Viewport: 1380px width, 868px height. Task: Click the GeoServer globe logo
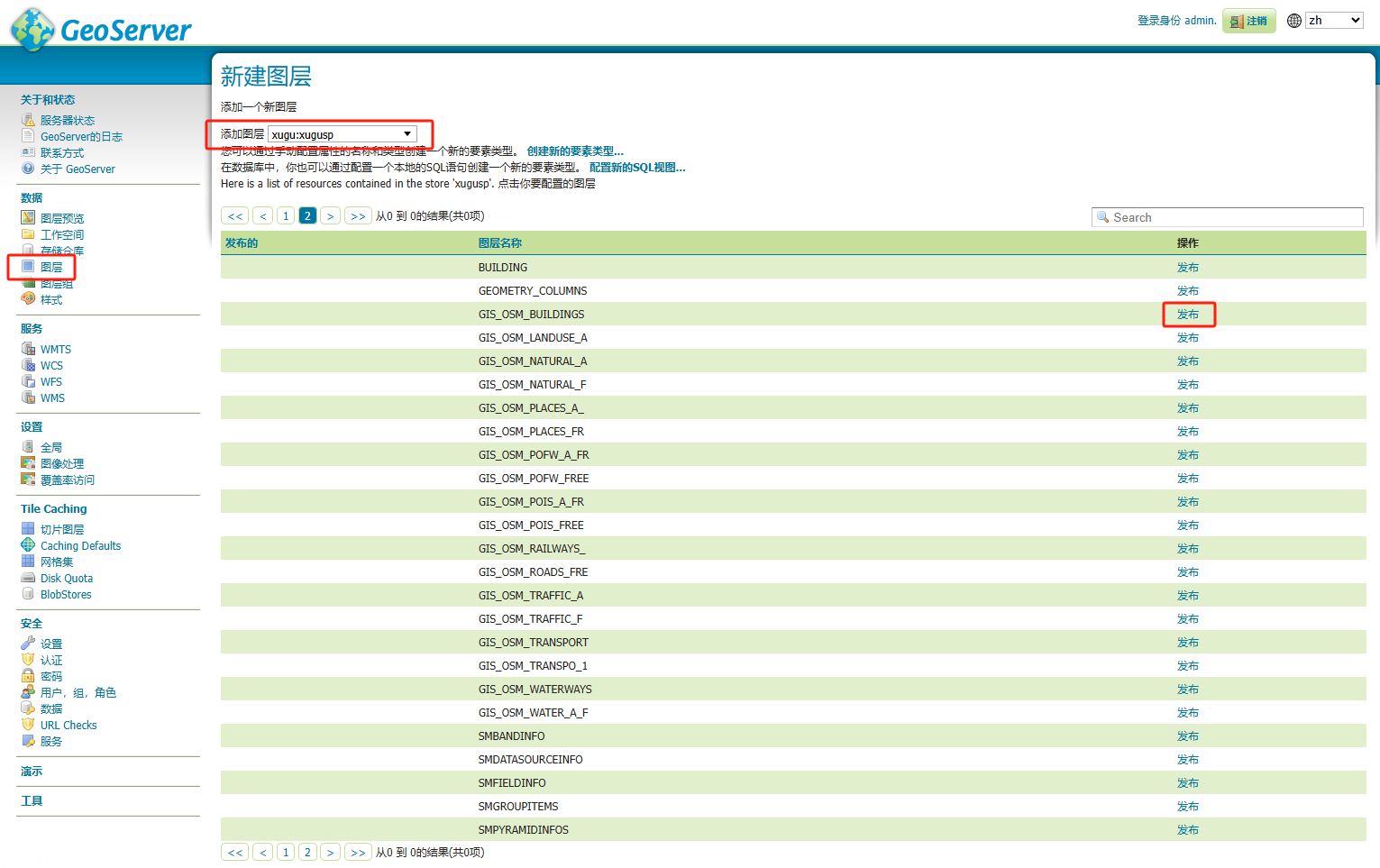(x=32, y=29)
